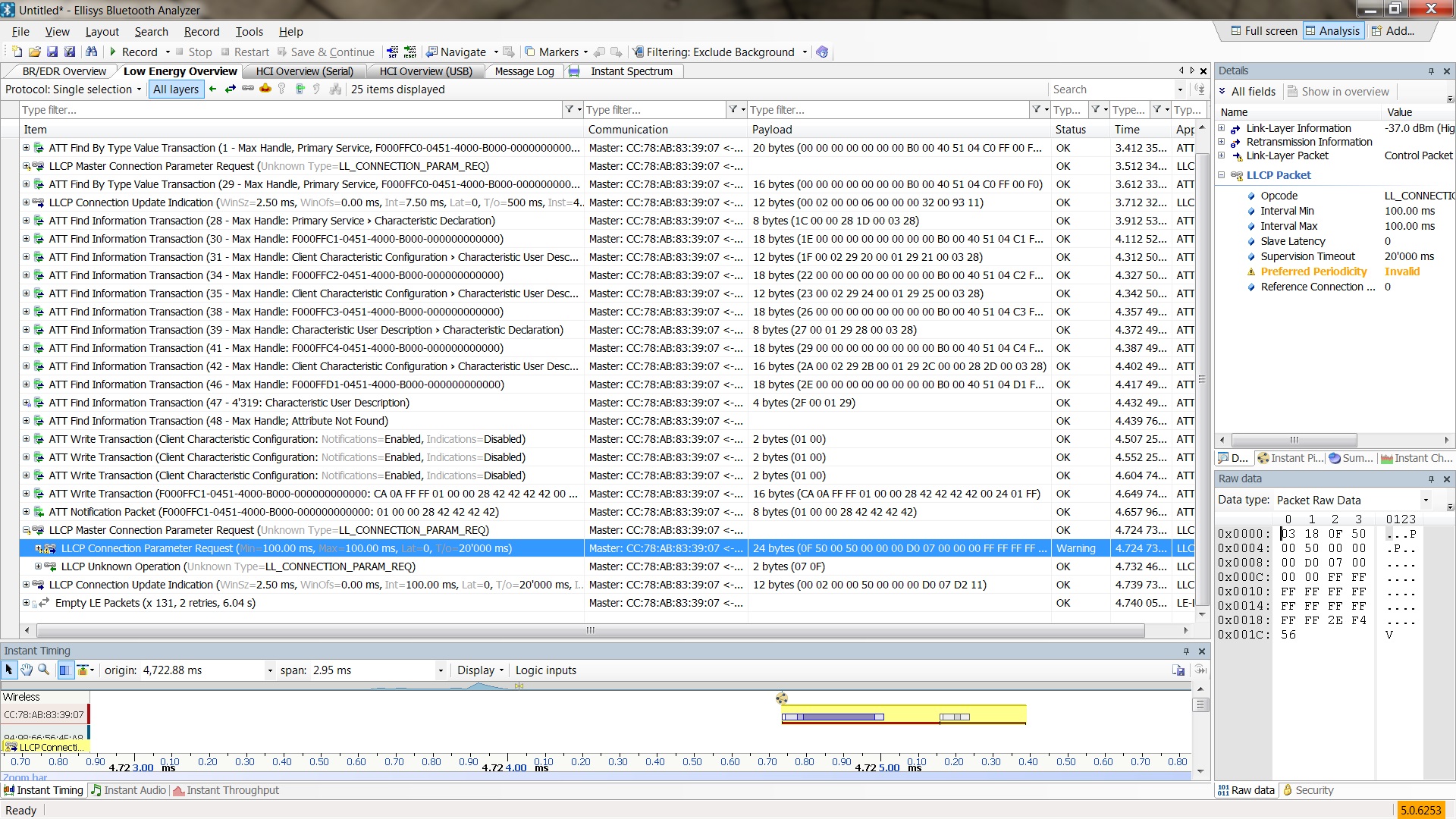
Task: Click the printer icon beside Instant Spectrum
Action: (x=574, y=71)
